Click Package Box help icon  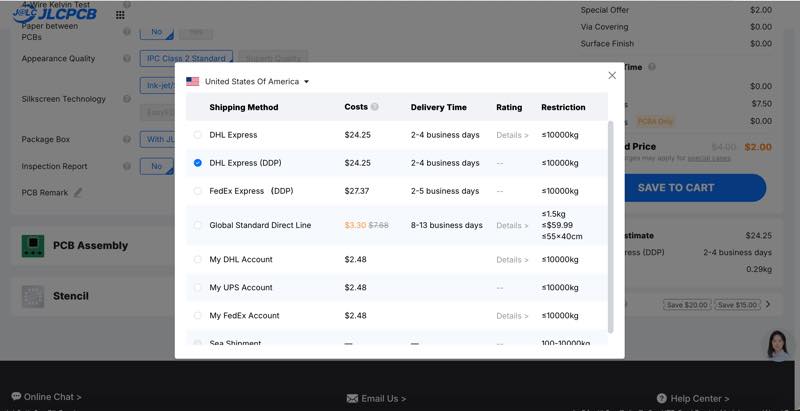click(127, 139)
